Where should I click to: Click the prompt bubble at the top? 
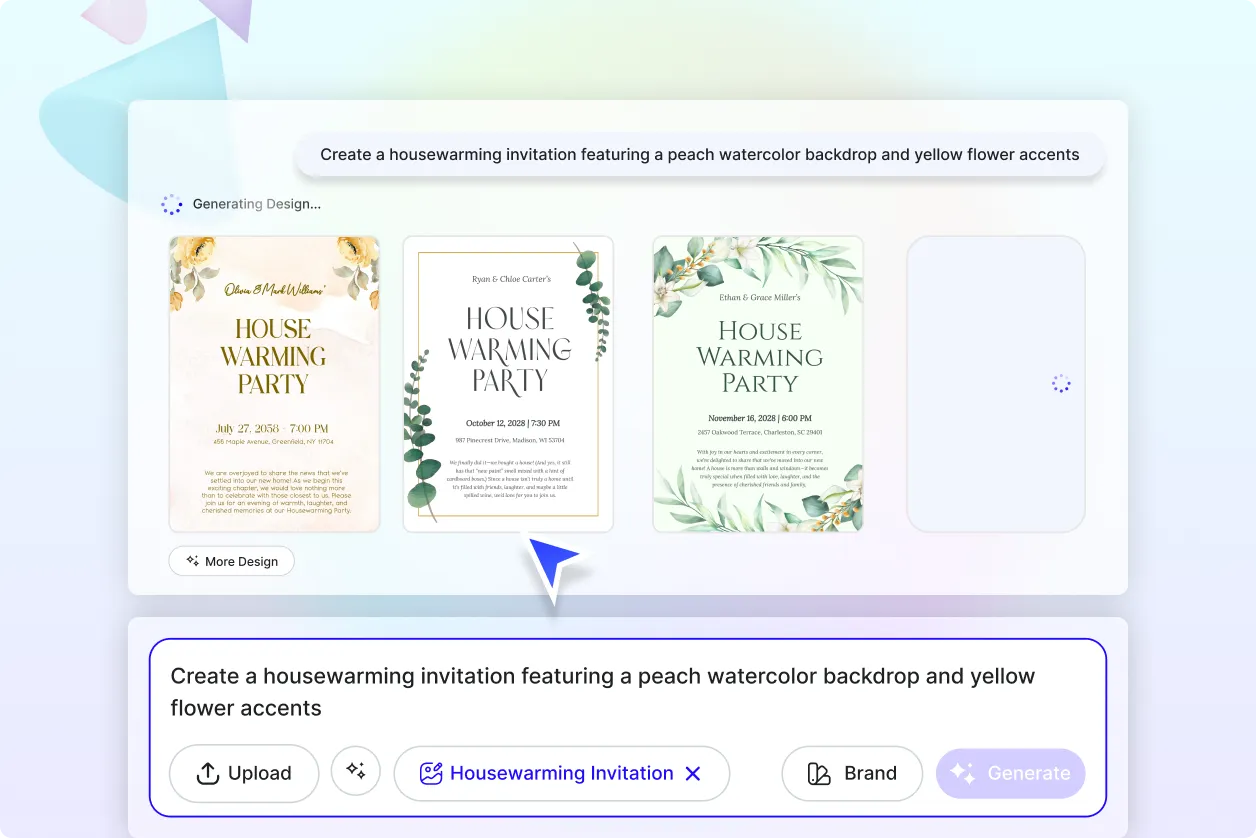tap(698, 154)
